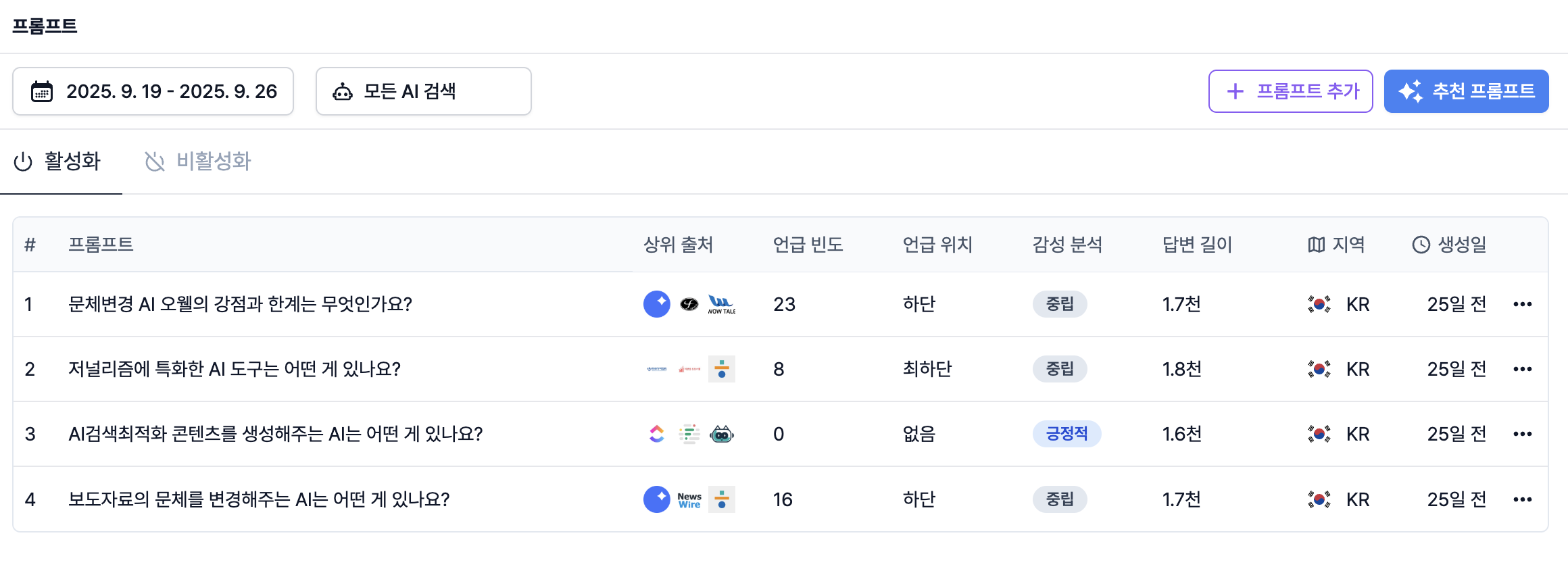Click the 중립 sentiment badge in row 1
The image size is (1568, 569).
(1059, 304)
